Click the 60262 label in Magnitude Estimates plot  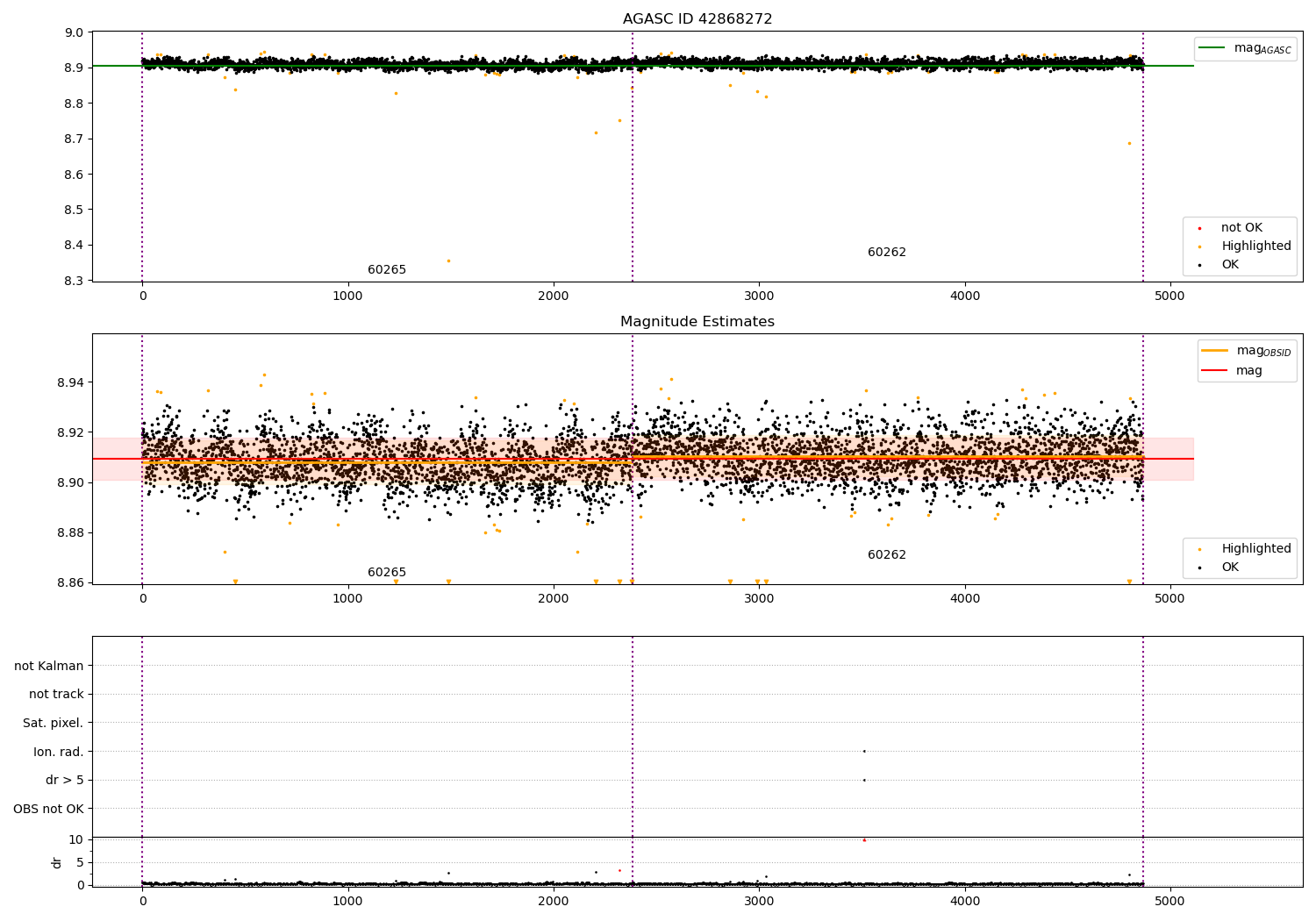pos(887,555)
